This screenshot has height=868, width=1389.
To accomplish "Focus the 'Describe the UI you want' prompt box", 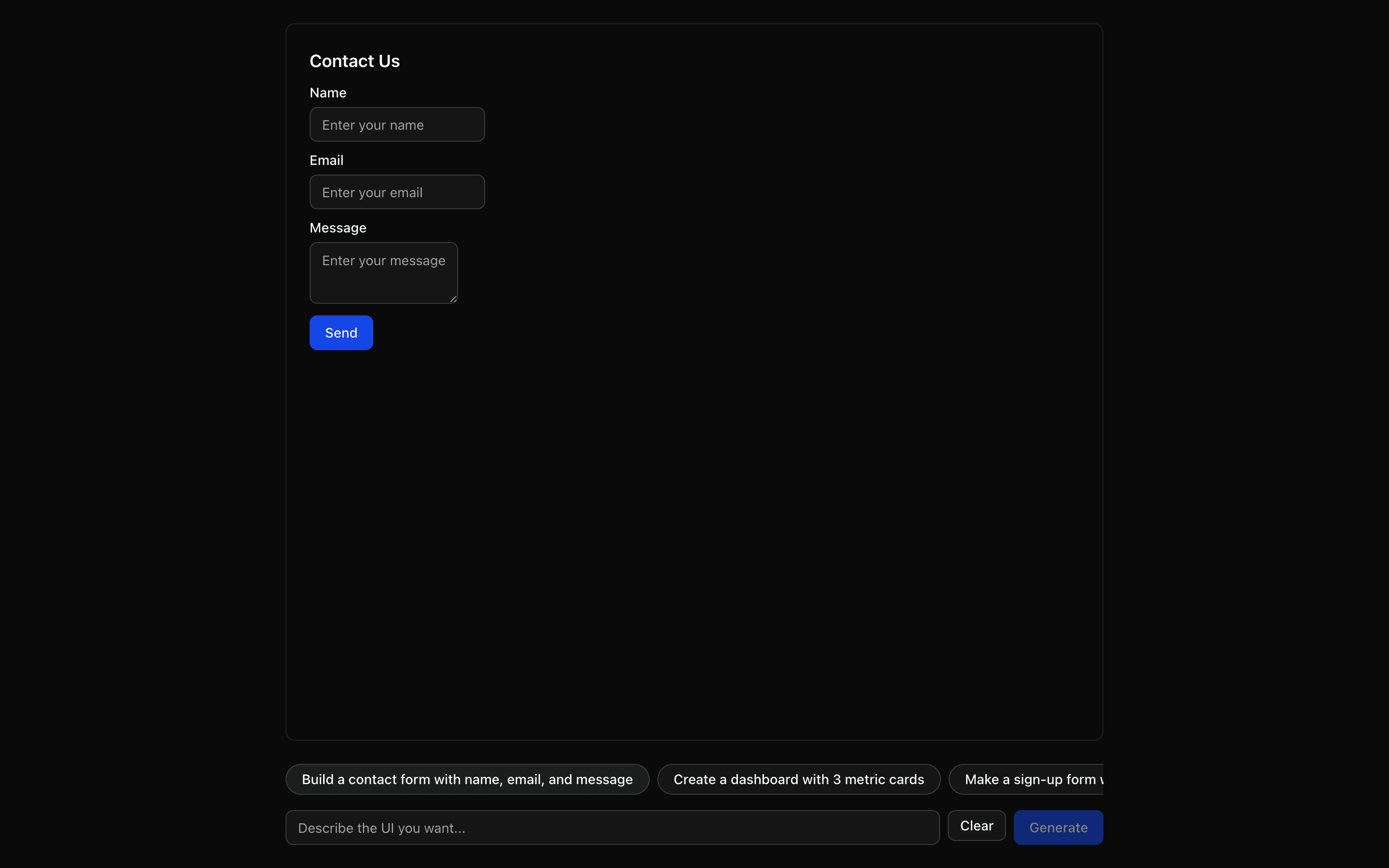I will click(x=612, y=827).
